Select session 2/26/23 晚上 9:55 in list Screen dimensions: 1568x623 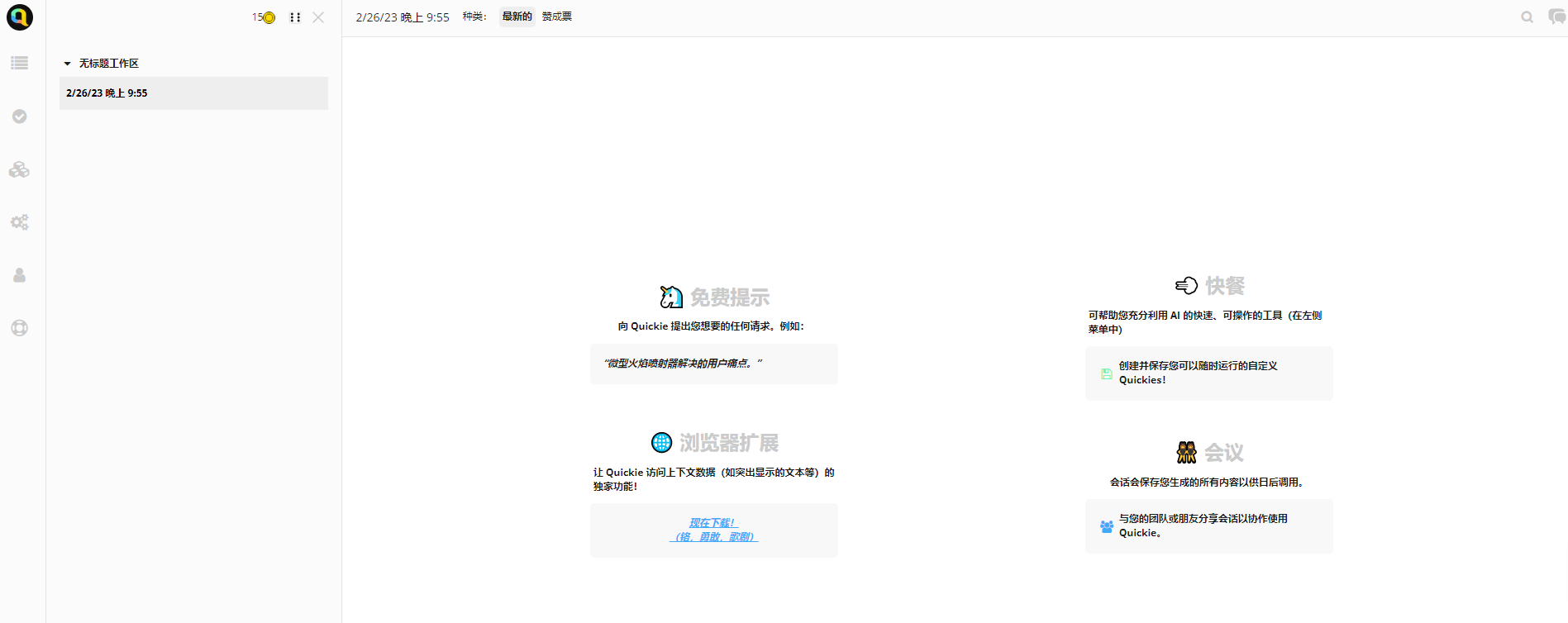(x=193, y=93)
